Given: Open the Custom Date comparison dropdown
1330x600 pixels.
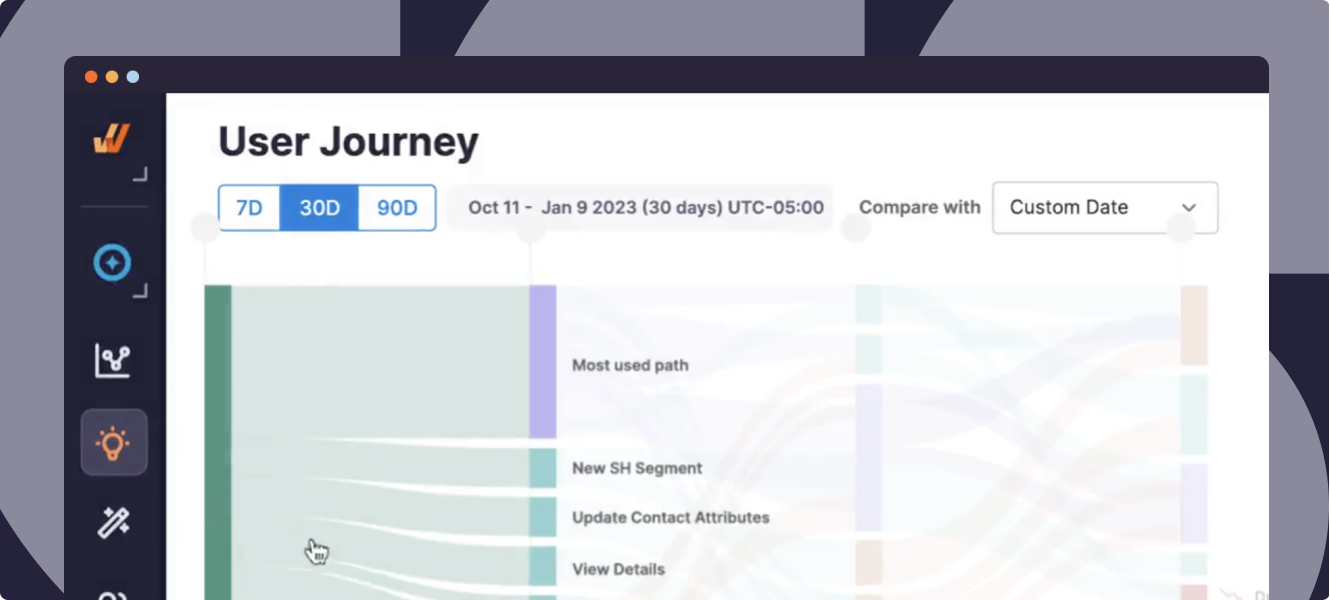Looking at the screenshot, I should (1104, 208).
